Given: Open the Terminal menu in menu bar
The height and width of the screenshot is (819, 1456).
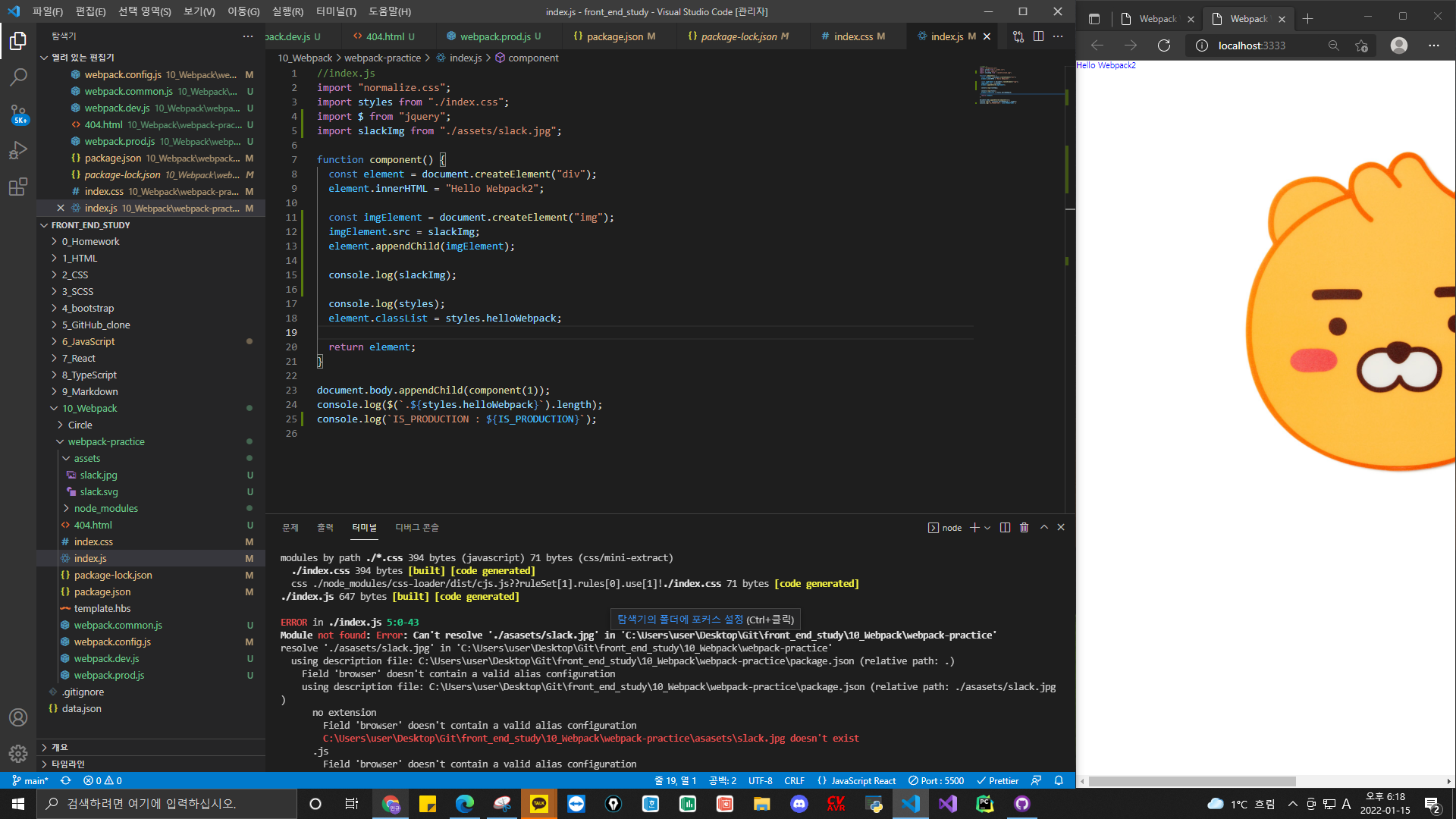Looking at the screenshot, I should pos(336,11).
